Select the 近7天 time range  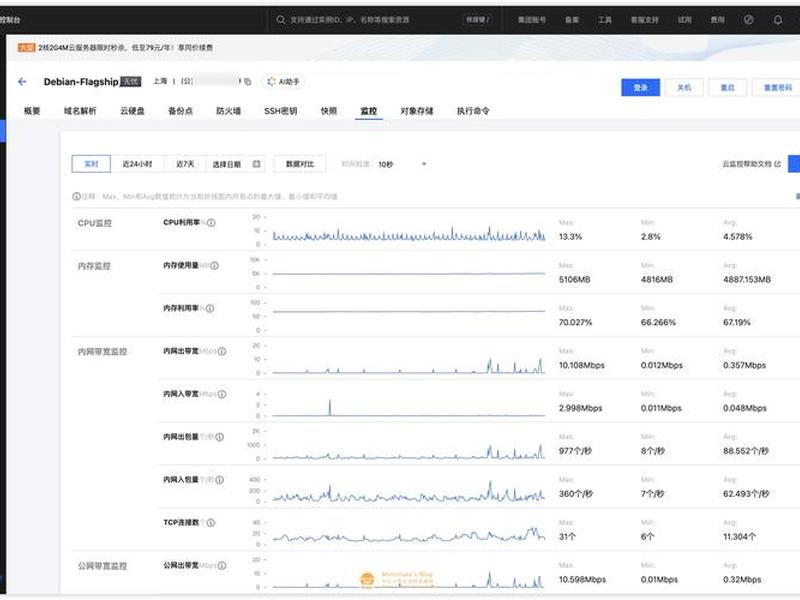click(185, 164)
